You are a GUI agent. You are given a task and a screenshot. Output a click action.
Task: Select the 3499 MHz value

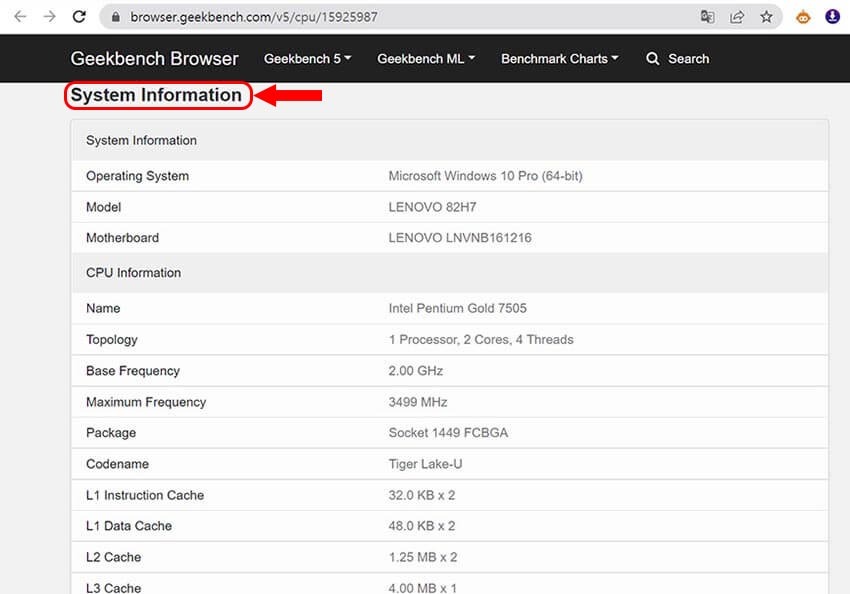418,402
